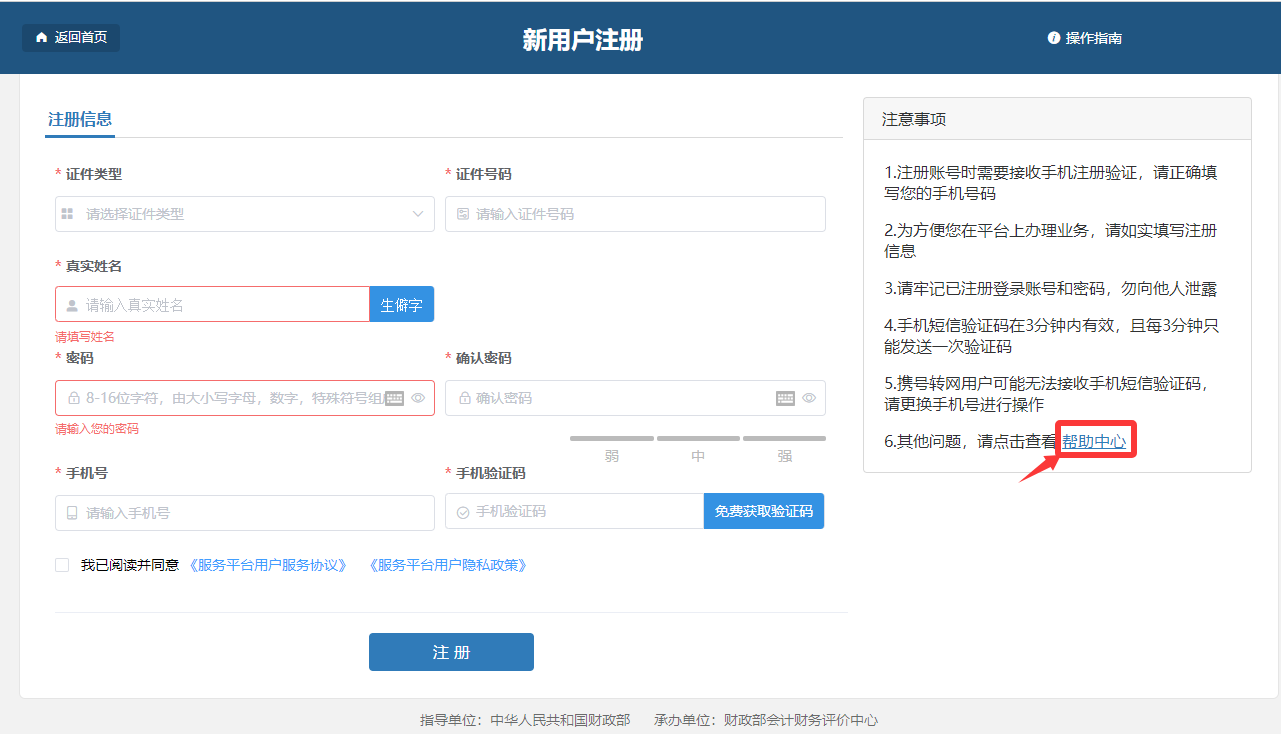Show password using 密码 eye icon
Screen dimensions: 1281x734
(418, 398)
